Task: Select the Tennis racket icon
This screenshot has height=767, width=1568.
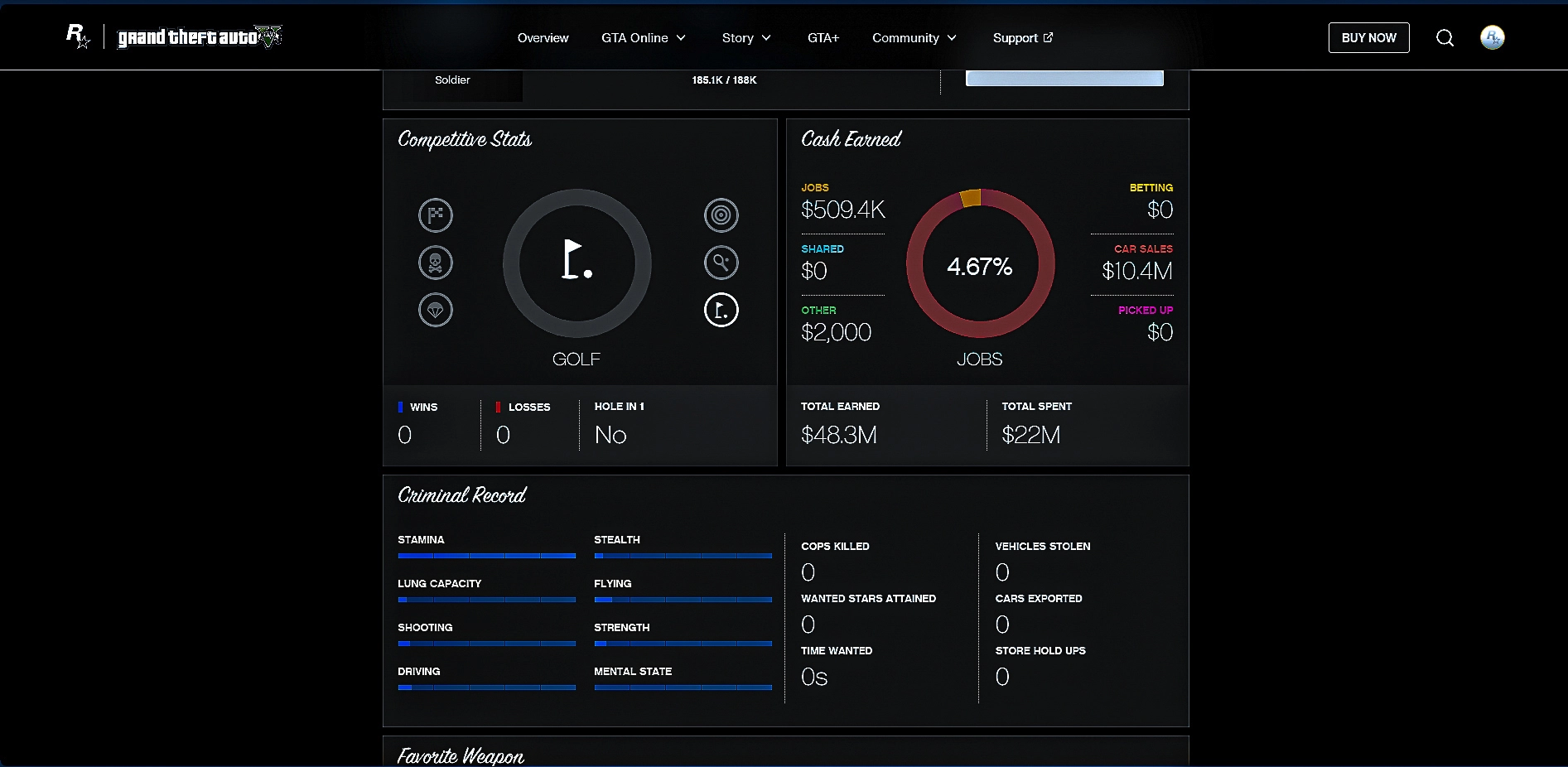Action: [721, 263]
